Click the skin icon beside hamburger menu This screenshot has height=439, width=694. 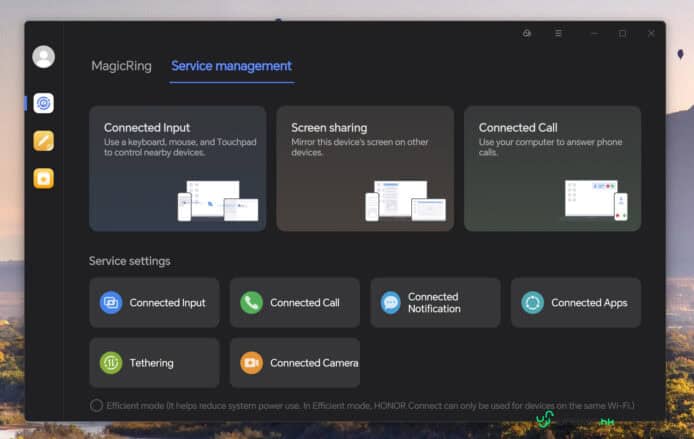tap(527, 33)
